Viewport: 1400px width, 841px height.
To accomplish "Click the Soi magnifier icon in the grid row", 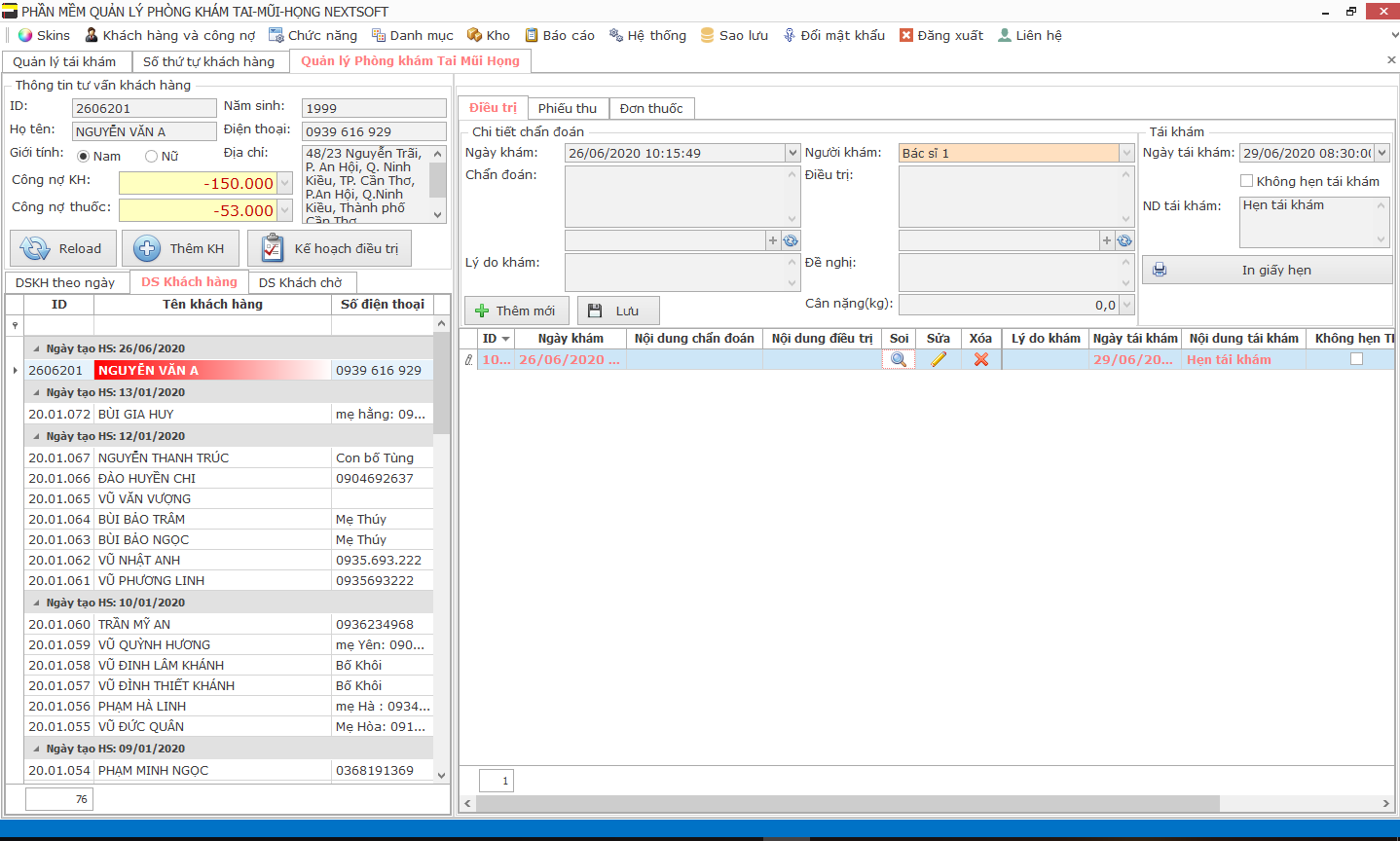I will [x=899, y=359].
